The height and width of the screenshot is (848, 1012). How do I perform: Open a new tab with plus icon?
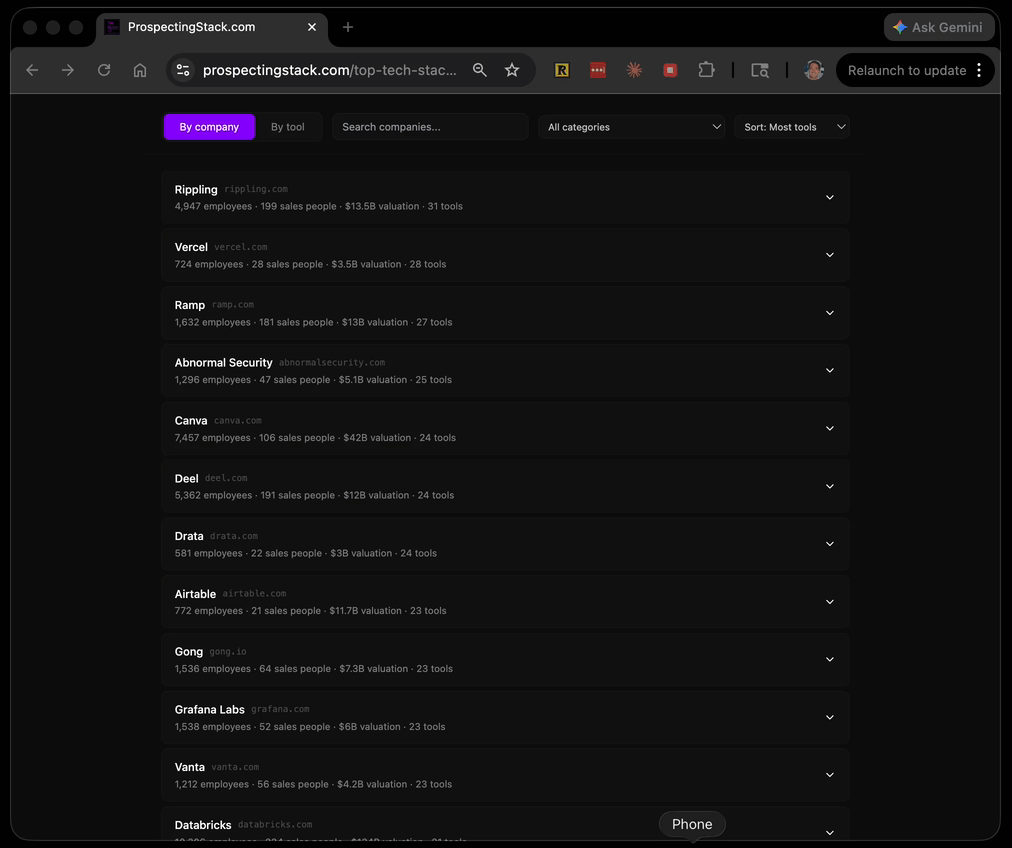pyautogui.click(x=348, y=27)
